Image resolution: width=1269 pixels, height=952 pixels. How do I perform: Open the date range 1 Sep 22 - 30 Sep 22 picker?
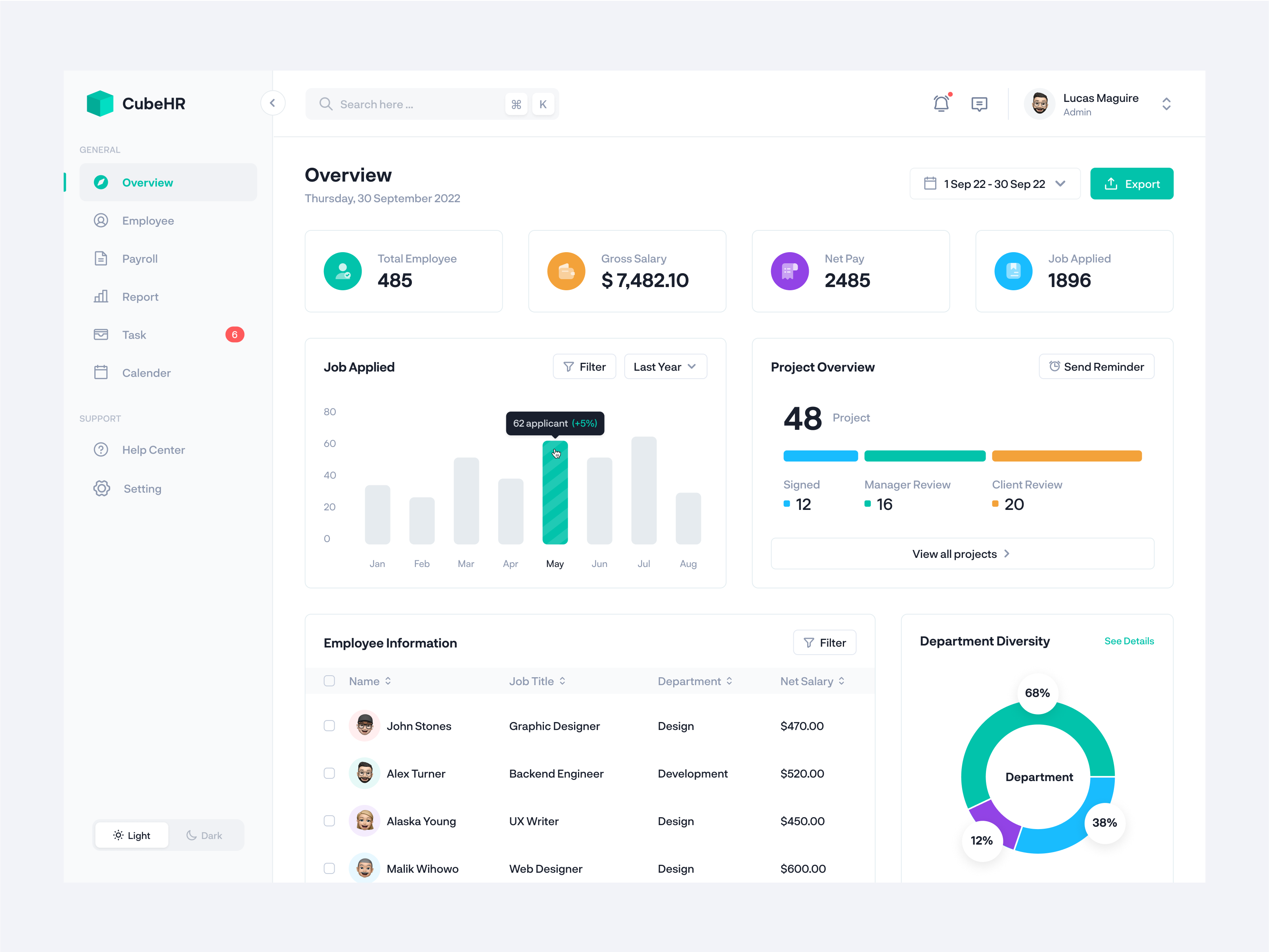pos(994,184)
